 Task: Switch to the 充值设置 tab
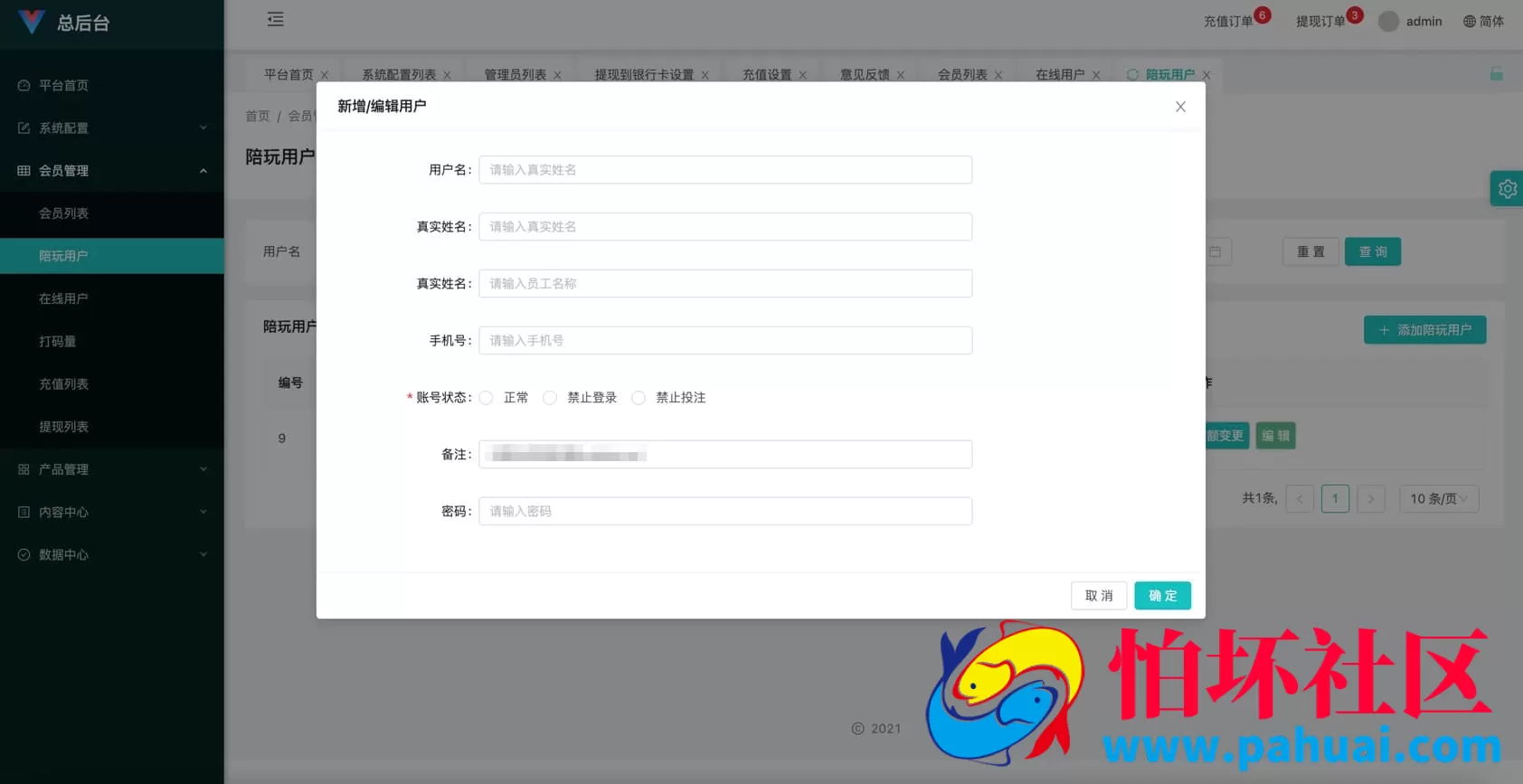click(x=767, y=75)
